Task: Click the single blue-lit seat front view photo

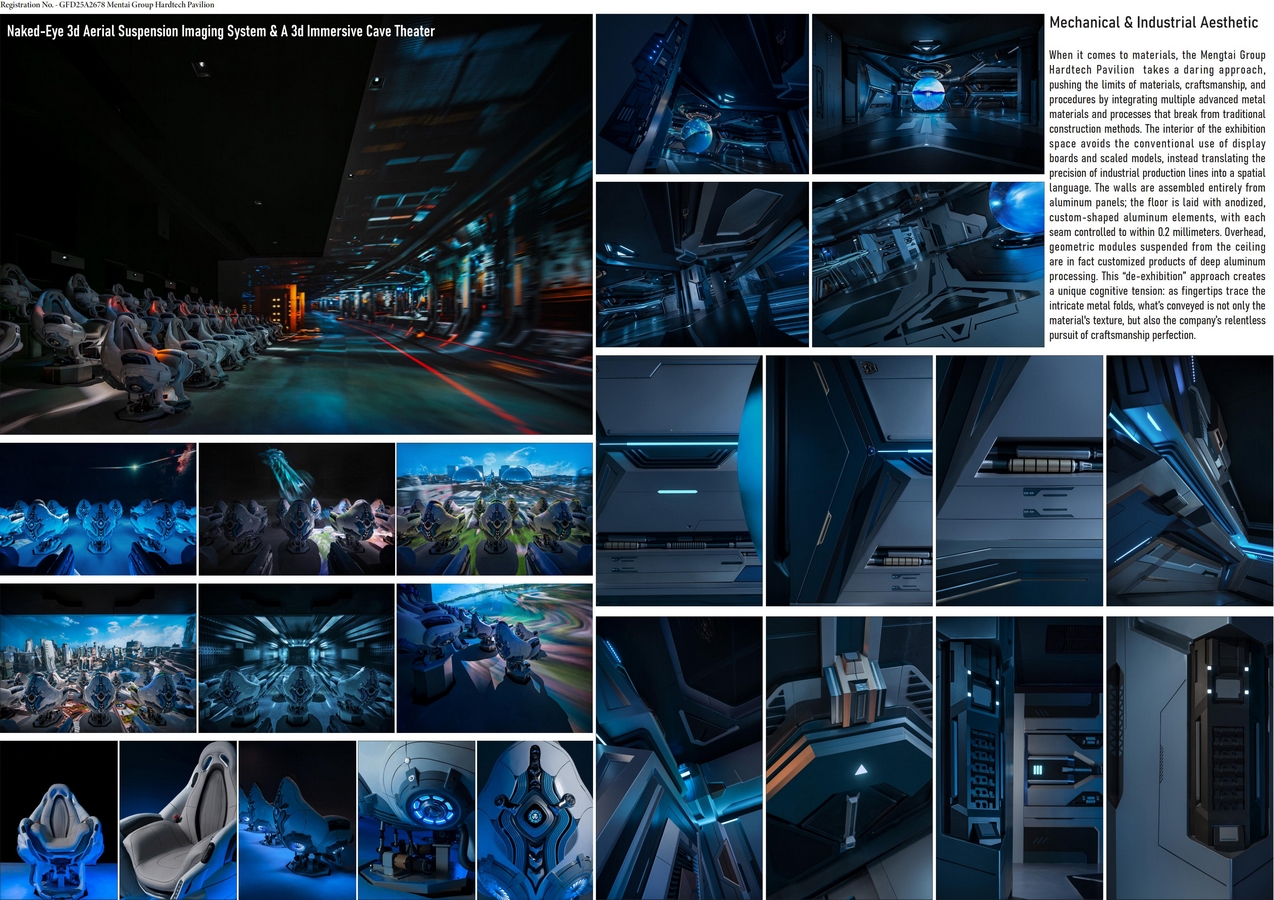Action: 58,819
